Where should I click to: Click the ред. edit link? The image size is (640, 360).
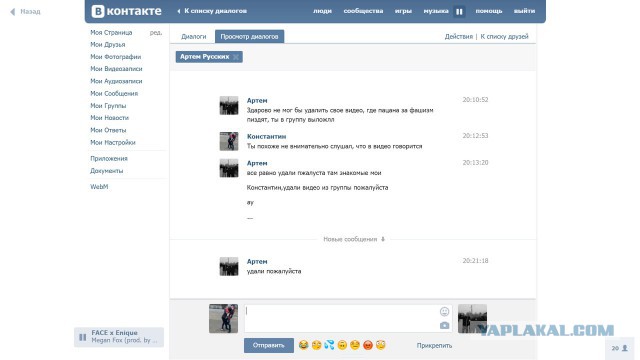click(156, 32)
